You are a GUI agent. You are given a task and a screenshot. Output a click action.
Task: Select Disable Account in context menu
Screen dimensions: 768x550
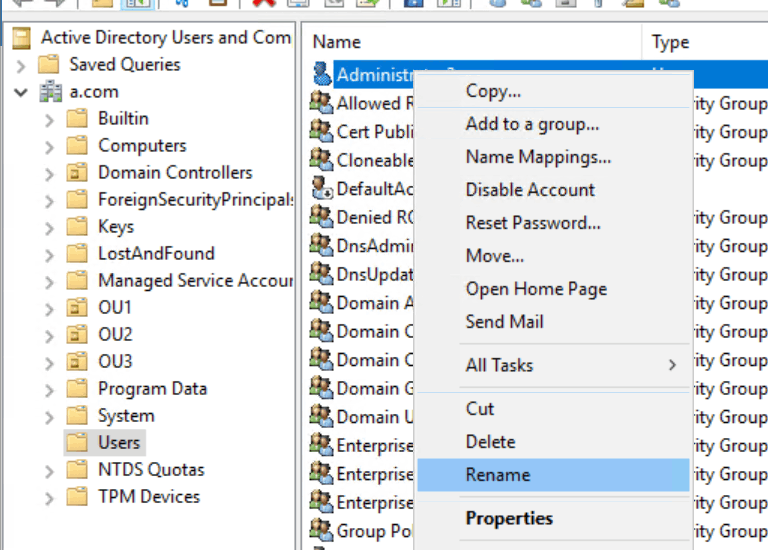(552, 190)
